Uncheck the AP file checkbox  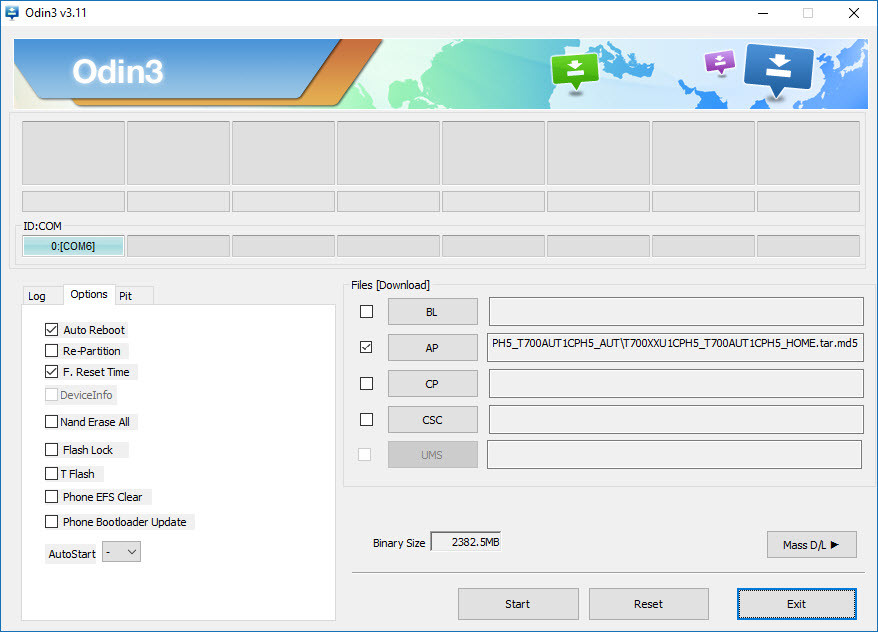pyautogui.click(x=366, y=347)
